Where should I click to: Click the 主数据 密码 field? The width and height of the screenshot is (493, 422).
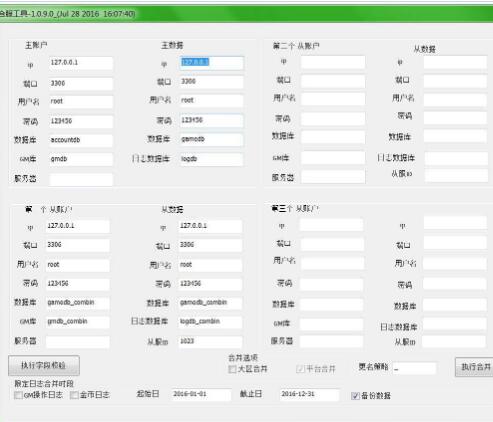[211, 120]
